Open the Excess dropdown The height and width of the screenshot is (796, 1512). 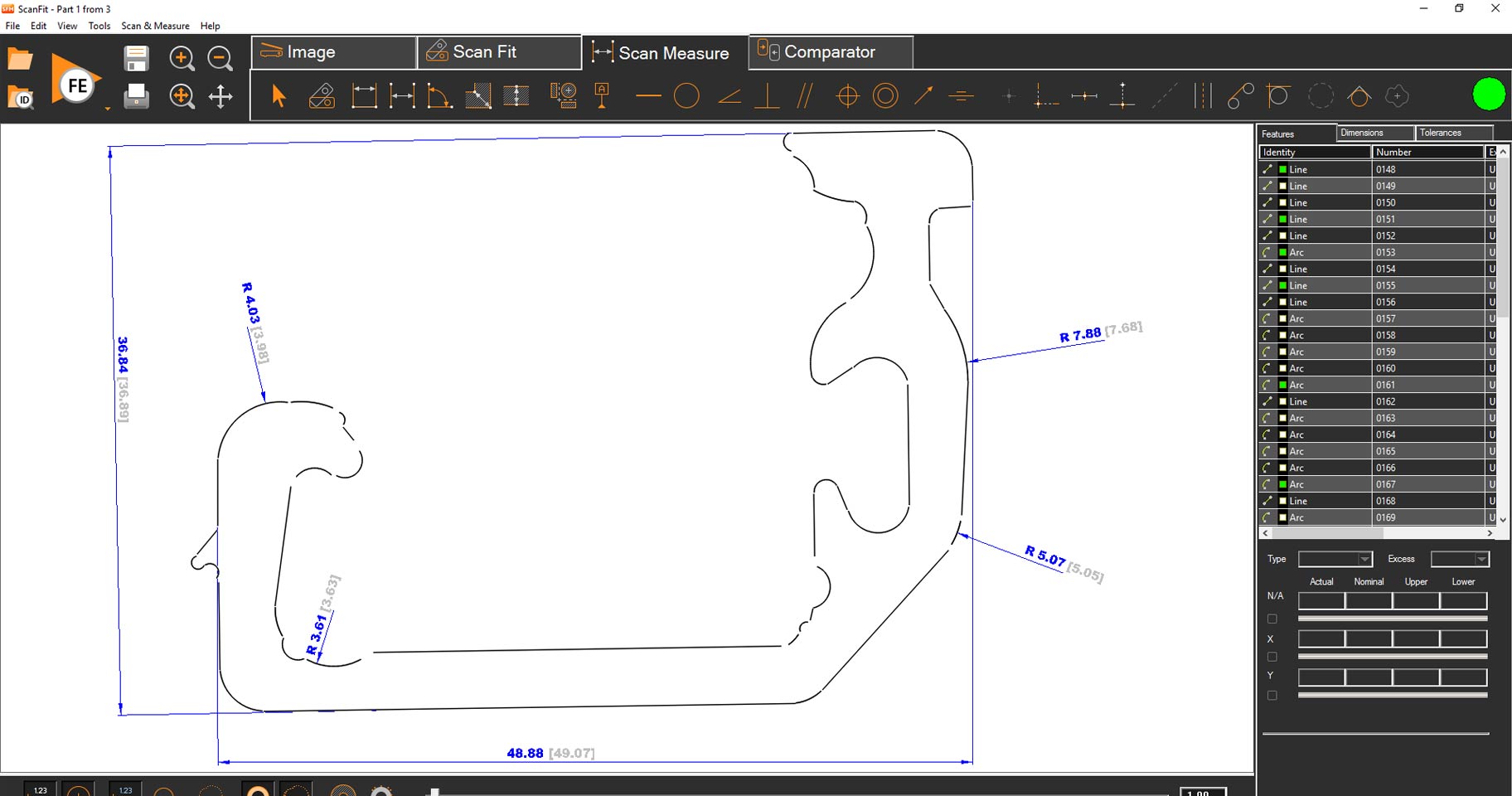point(1460,559)
